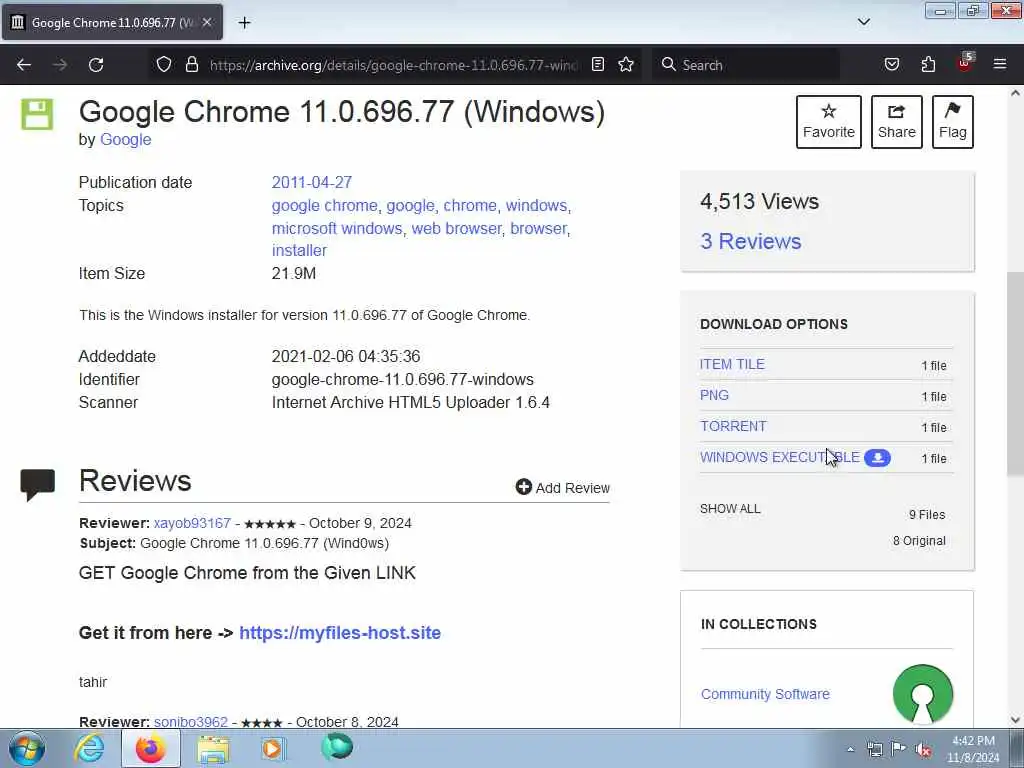Screen dimensions: 1024x768
Task: Click the 4,513 Views text
Action: (x=760, y=201)
